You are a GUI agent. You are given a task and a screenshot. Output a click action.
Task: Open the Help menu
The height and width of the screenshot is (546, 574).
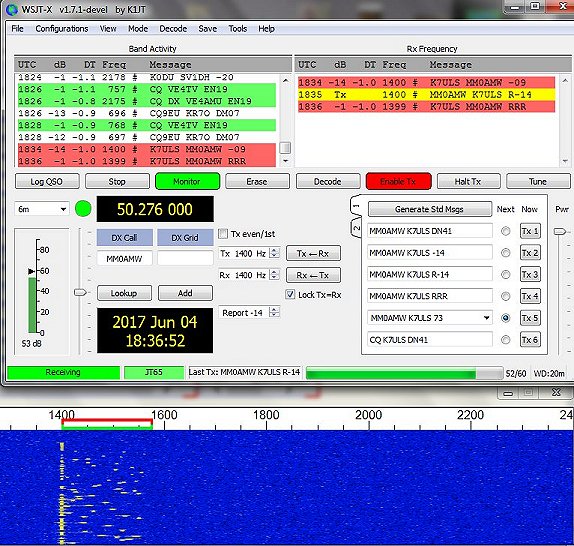pyautogui.click(x=266, y=29)
